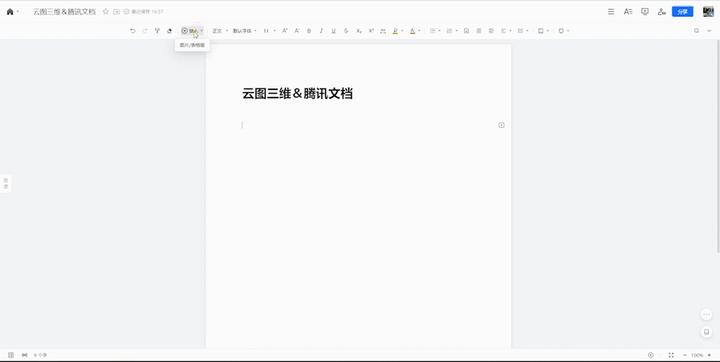Click the heading 云图三维&腾讯文档 on page
The height and width of the screenshot is (362, 720).
[x=297, y=94]
